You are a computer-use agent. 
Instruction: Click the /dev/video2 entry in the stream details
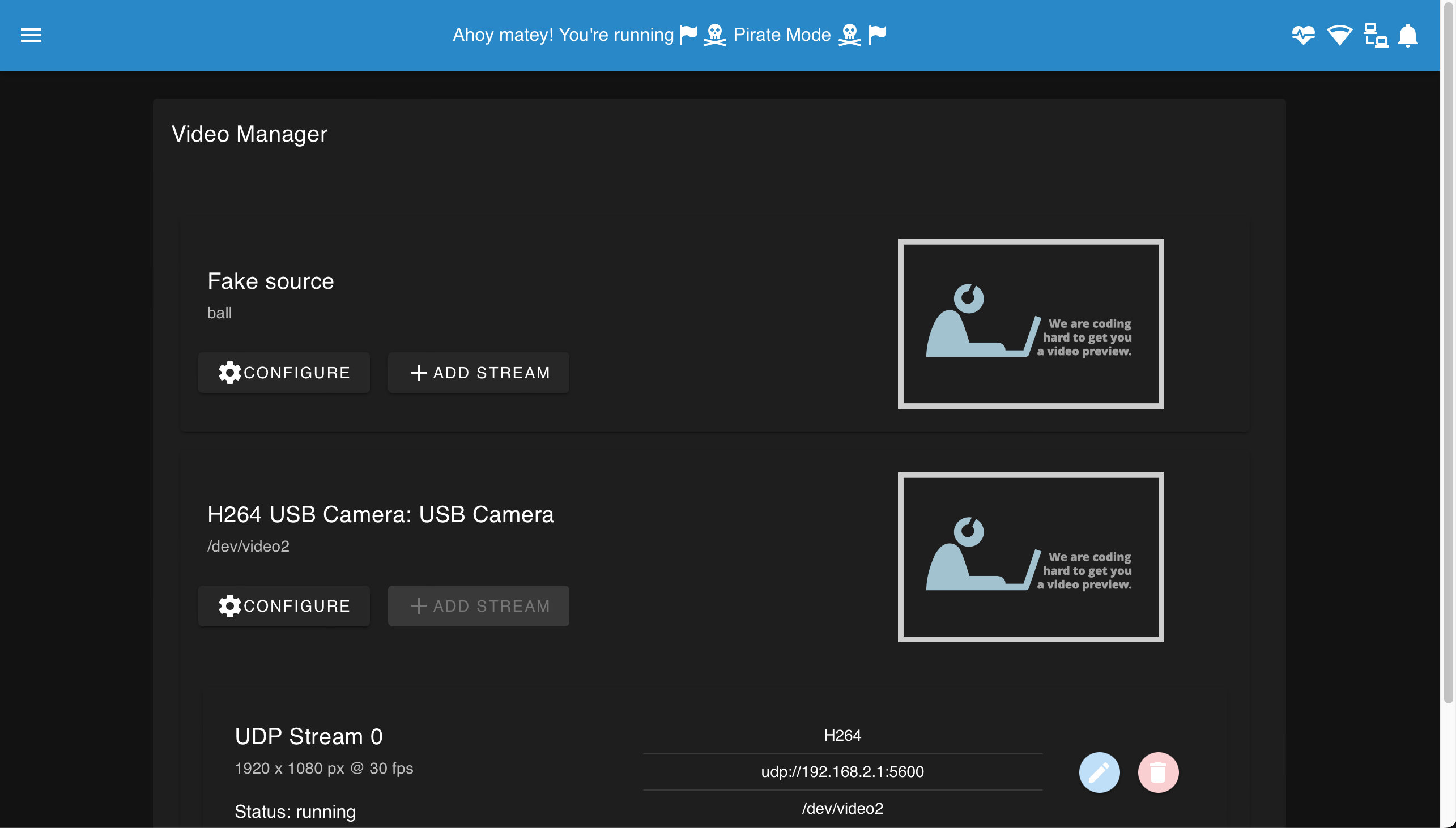pyautogui.click(x=842, y=808)
